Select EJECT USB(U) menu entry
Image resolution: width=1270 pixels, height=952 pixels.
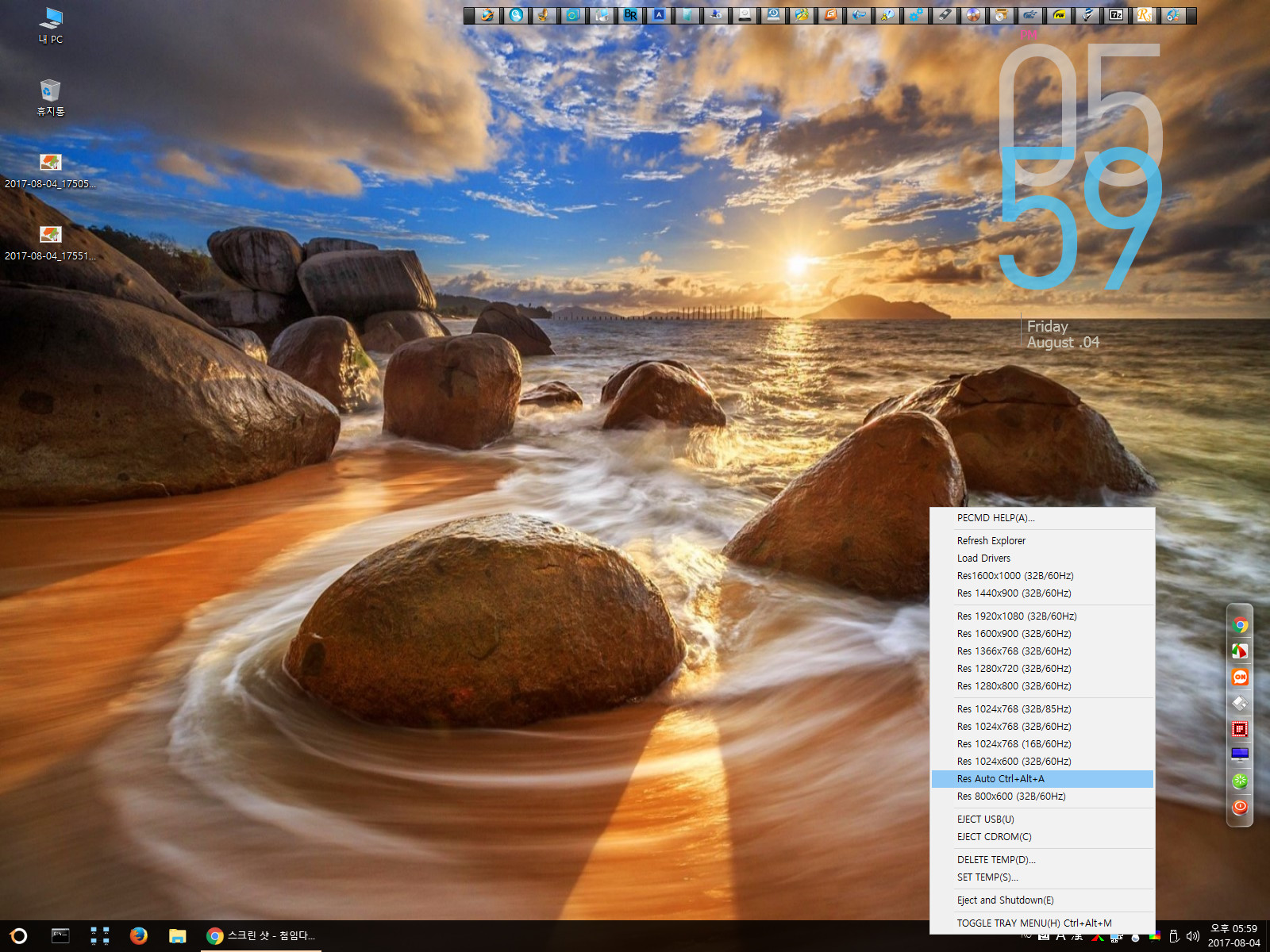(x=1042, y=820)
